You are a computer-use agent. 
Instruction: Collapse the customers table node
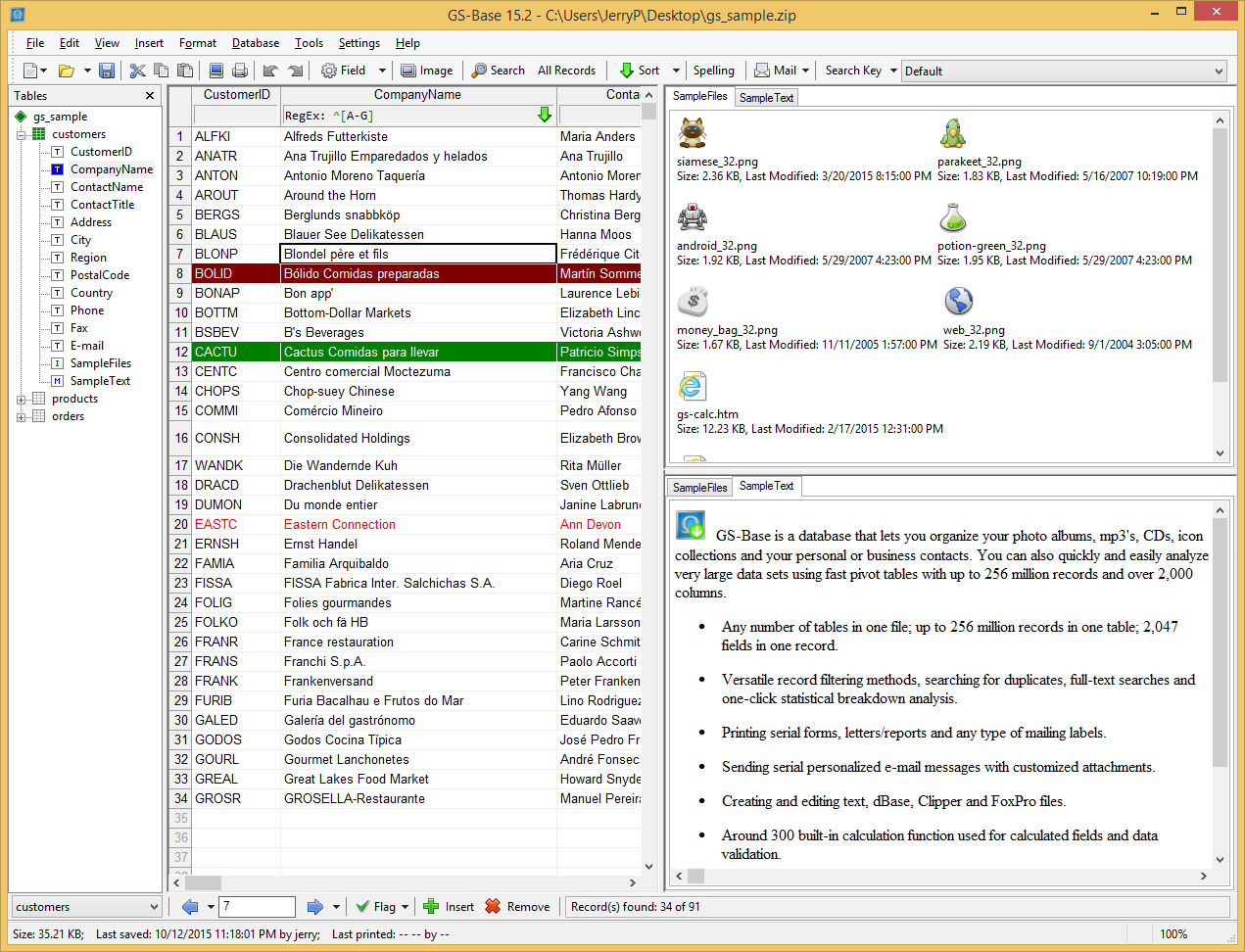22,135
